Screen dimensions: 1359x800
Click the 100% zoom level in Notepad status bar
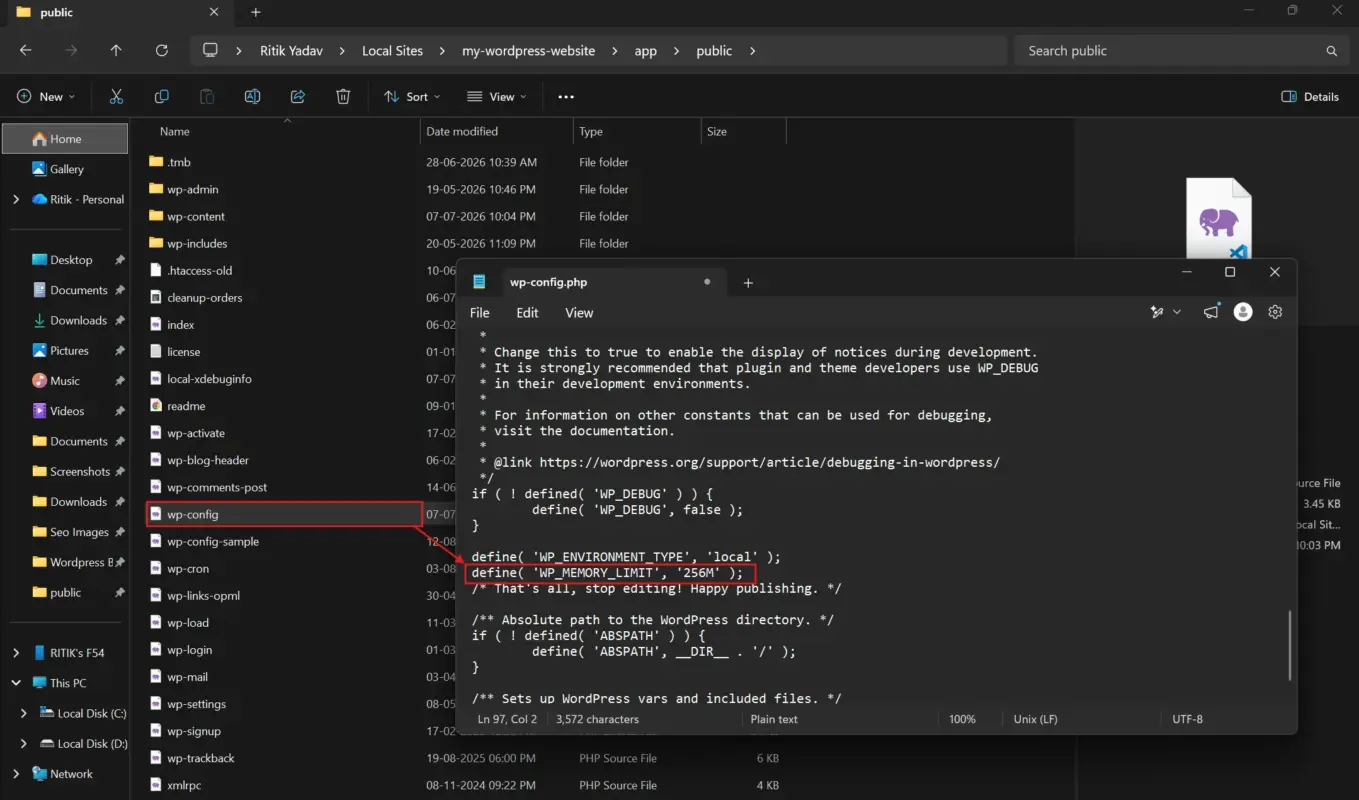pos(962,719)
